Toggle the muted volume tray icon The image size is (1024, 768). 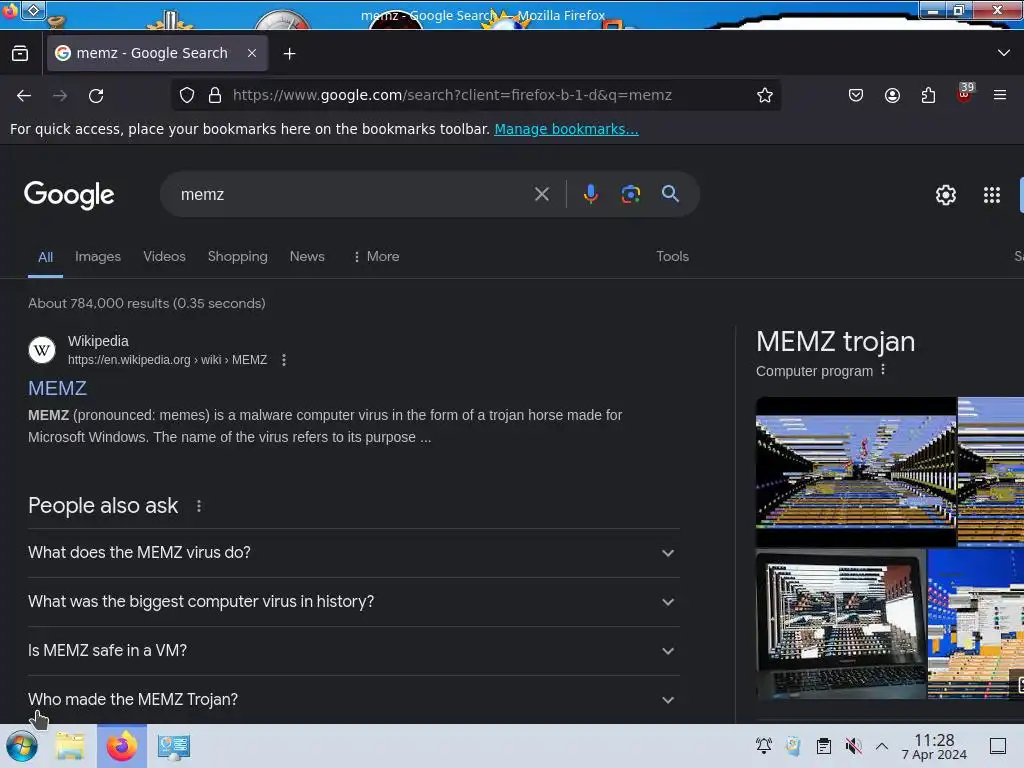coord(853,746)
